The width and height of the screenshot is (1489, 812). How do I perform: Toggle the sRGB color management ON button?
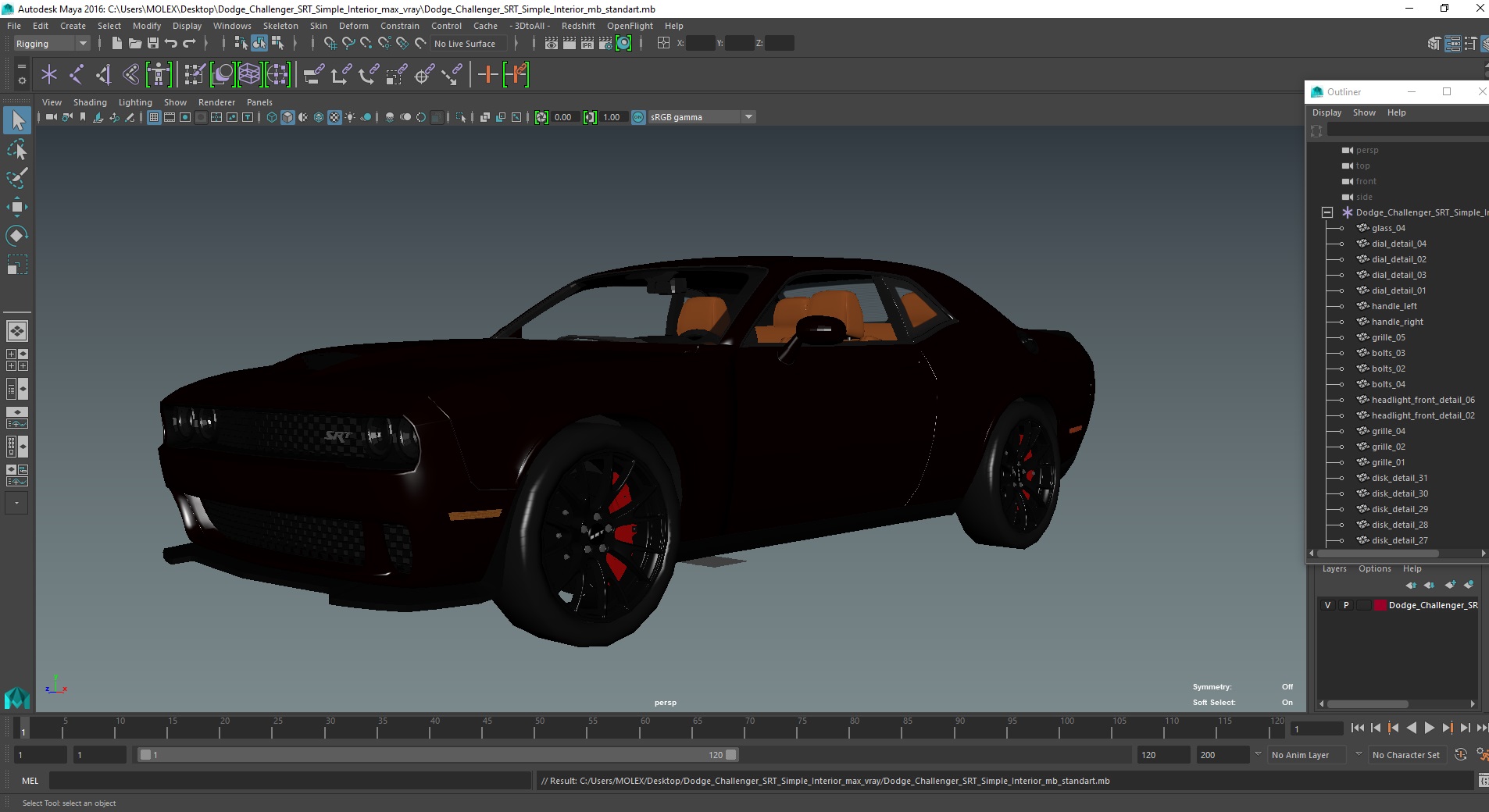point(638,117)
